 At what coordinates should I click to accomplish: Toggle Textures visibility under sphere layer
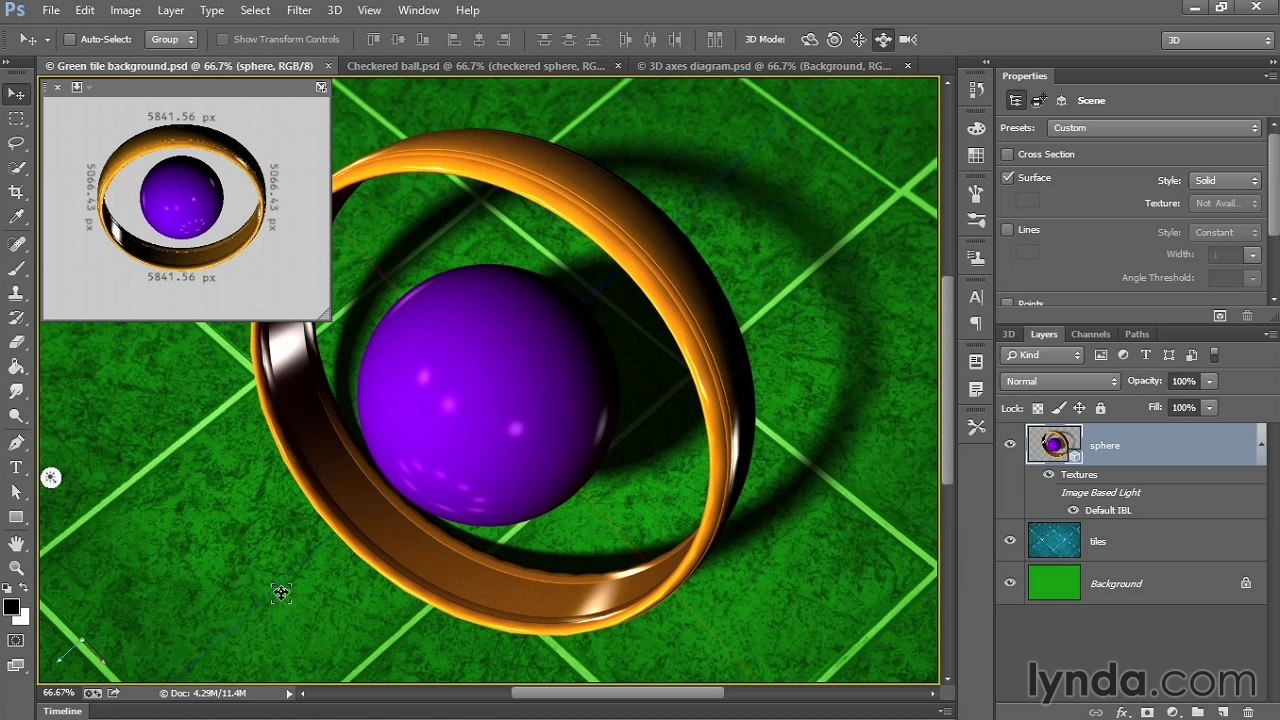(x=1048, y=474)
